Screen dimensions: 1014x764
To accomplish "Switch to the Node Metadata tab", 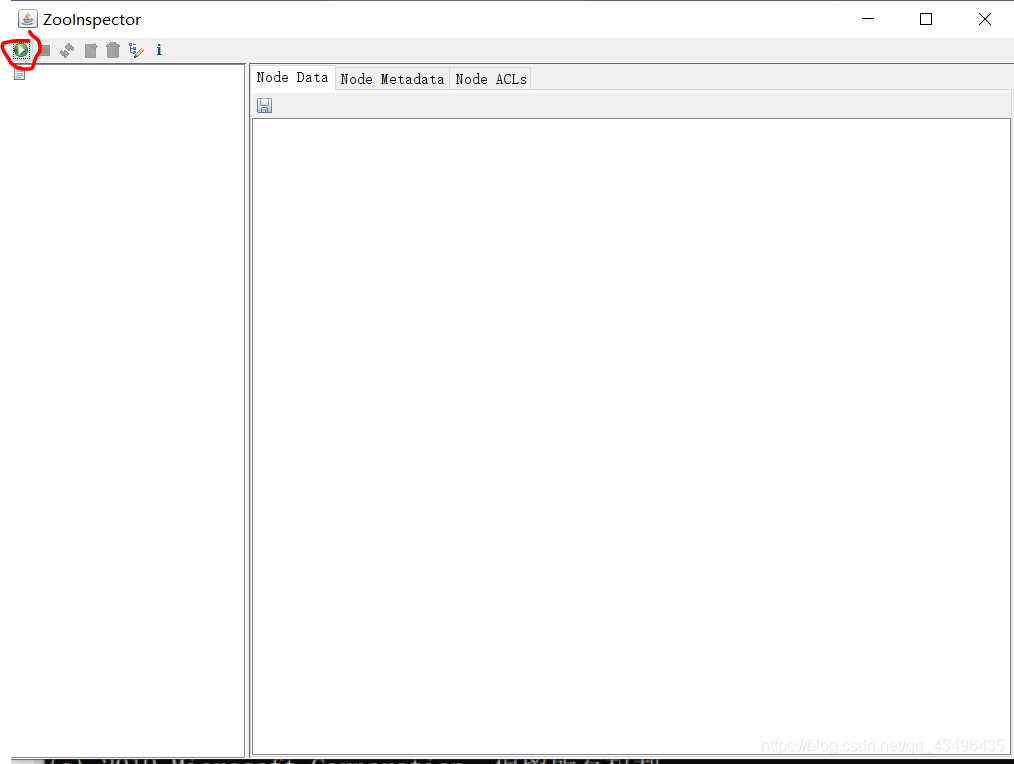I will [x=393, y=79].
